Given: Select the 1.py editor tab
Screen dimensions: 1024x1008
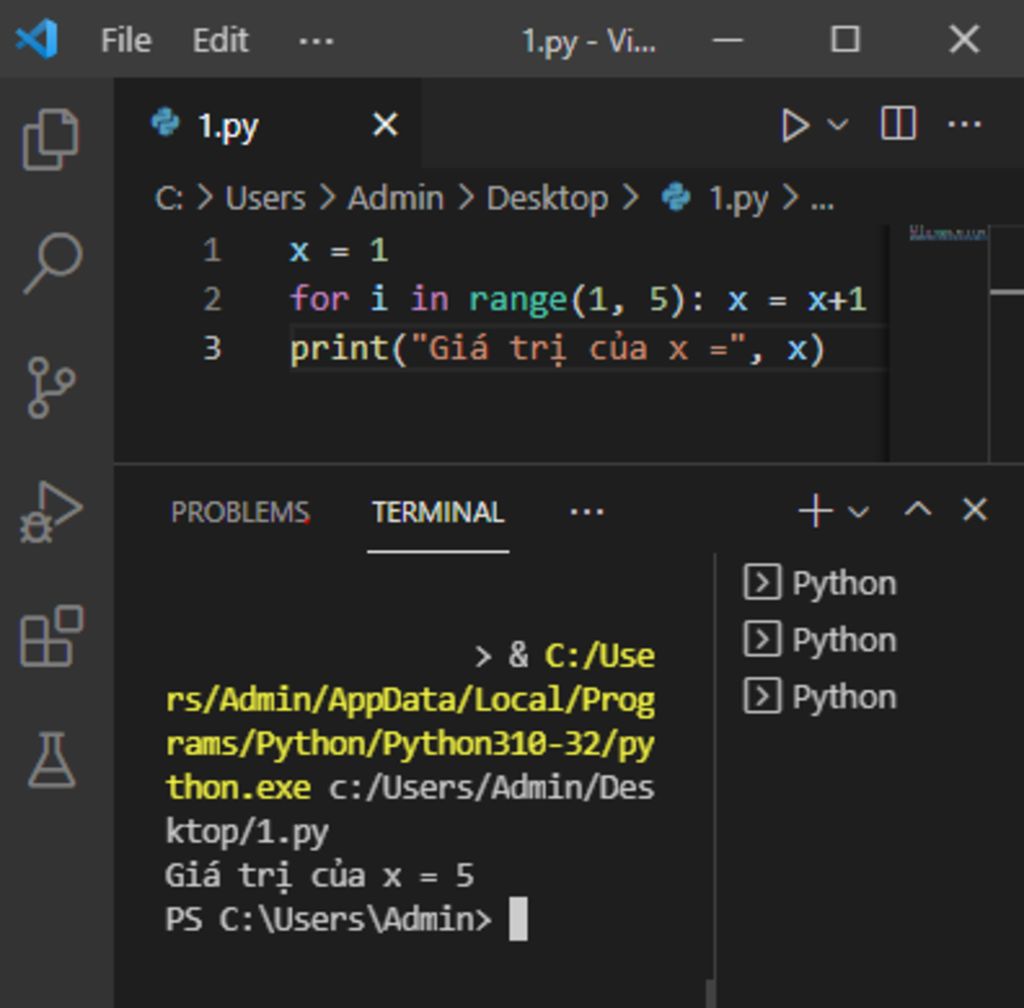Looking at the screenshot, I should click(268, 124).
